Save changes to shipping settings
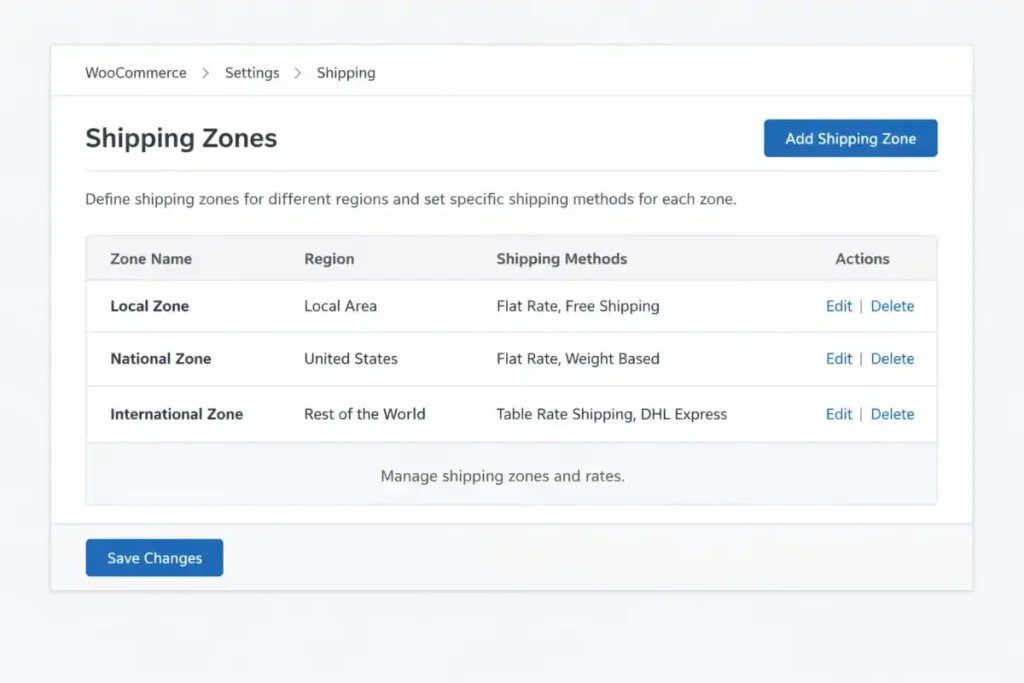 pyautogui.click(x=154, y=558)
